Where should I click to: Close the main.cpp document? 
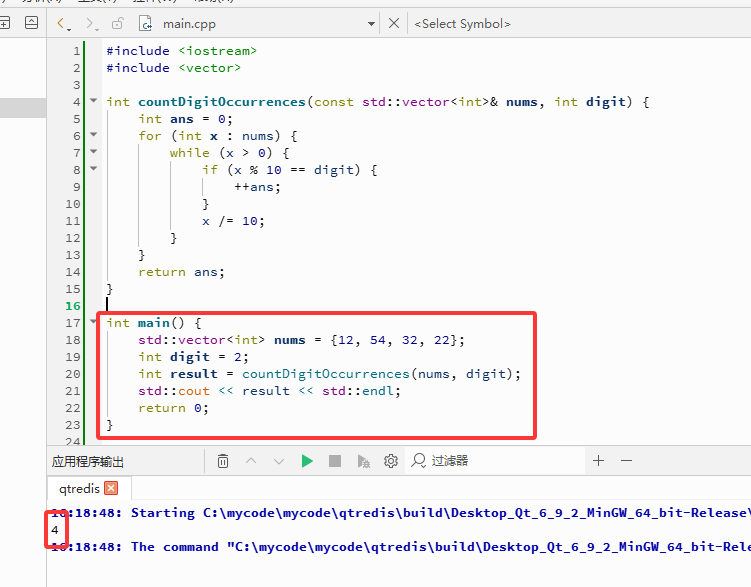click(x=394, y=23)
